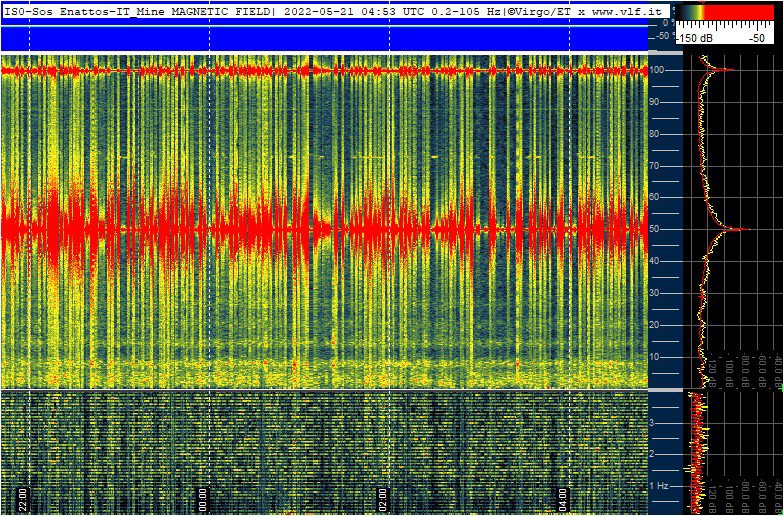Click the yellow-green band of the color scale

(698, 12)
